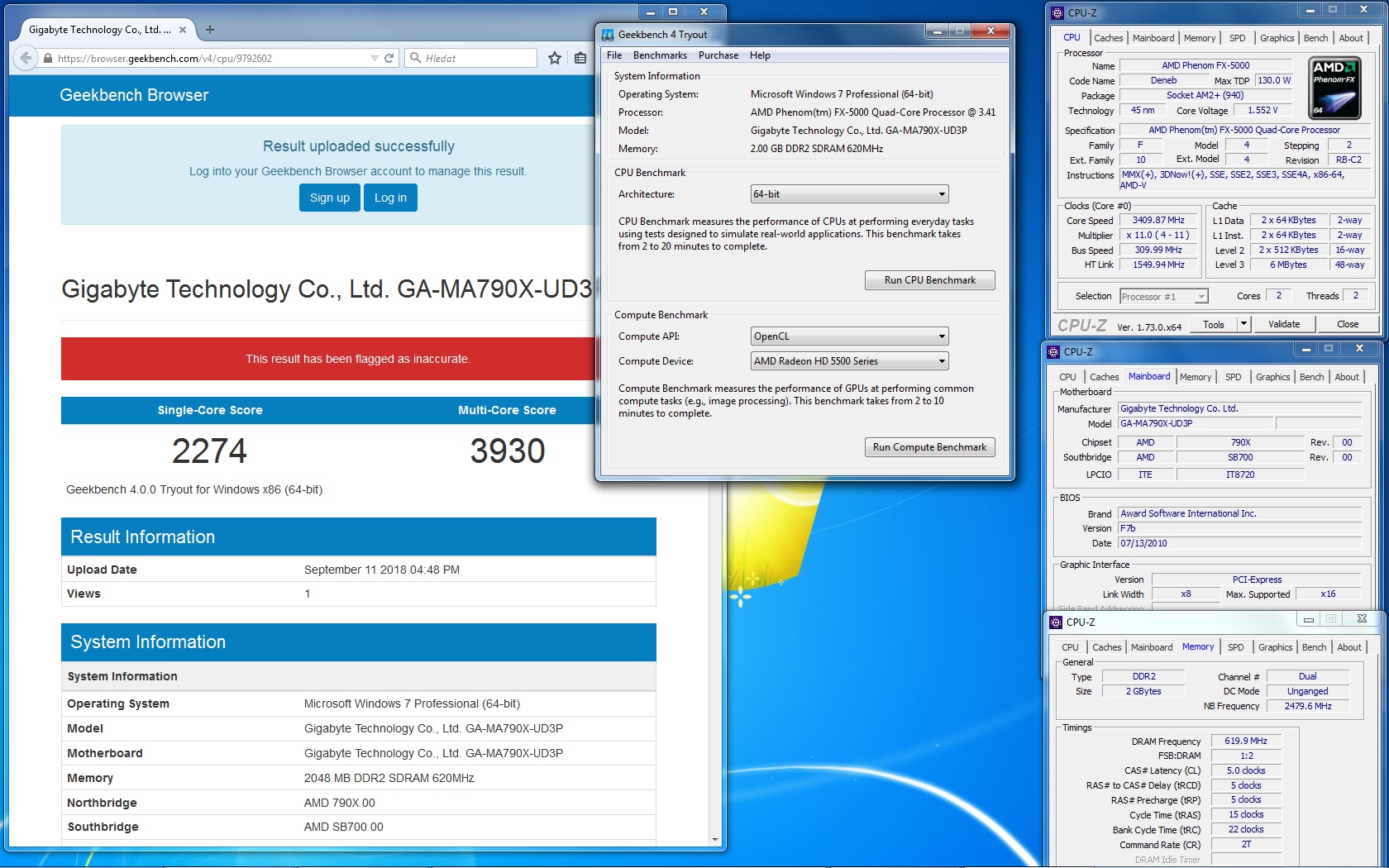Open the Help menu in Geekbench
Screen dimensions: 1389x868
(760, 55)
